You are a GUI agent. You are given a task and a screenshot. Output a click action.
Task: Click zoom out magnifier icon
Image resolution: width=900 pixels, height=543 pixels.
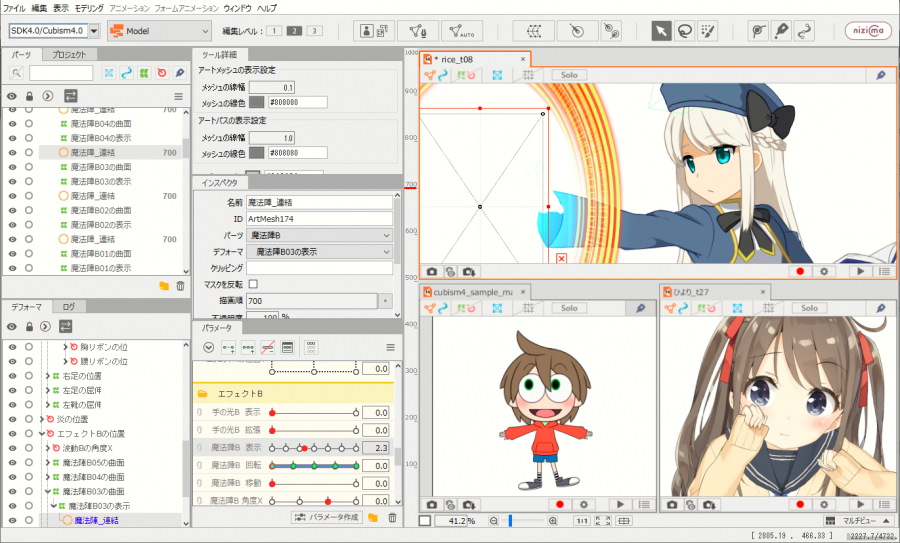494,521
